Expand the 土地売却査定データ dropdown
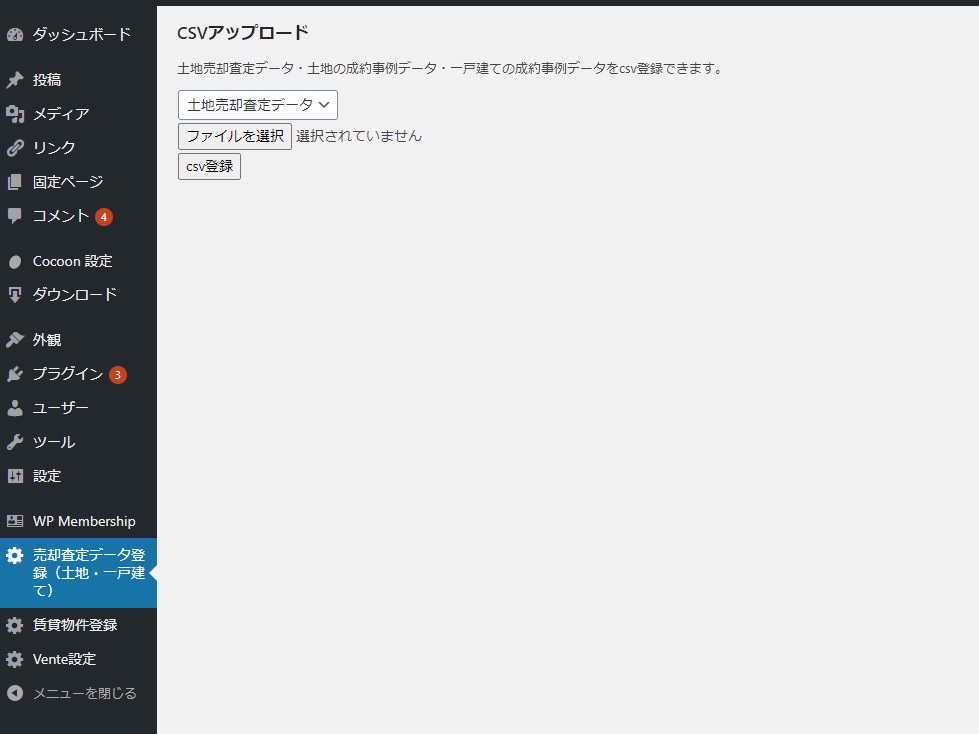Screen dimensions: 979x734 (x=258, y=105)
